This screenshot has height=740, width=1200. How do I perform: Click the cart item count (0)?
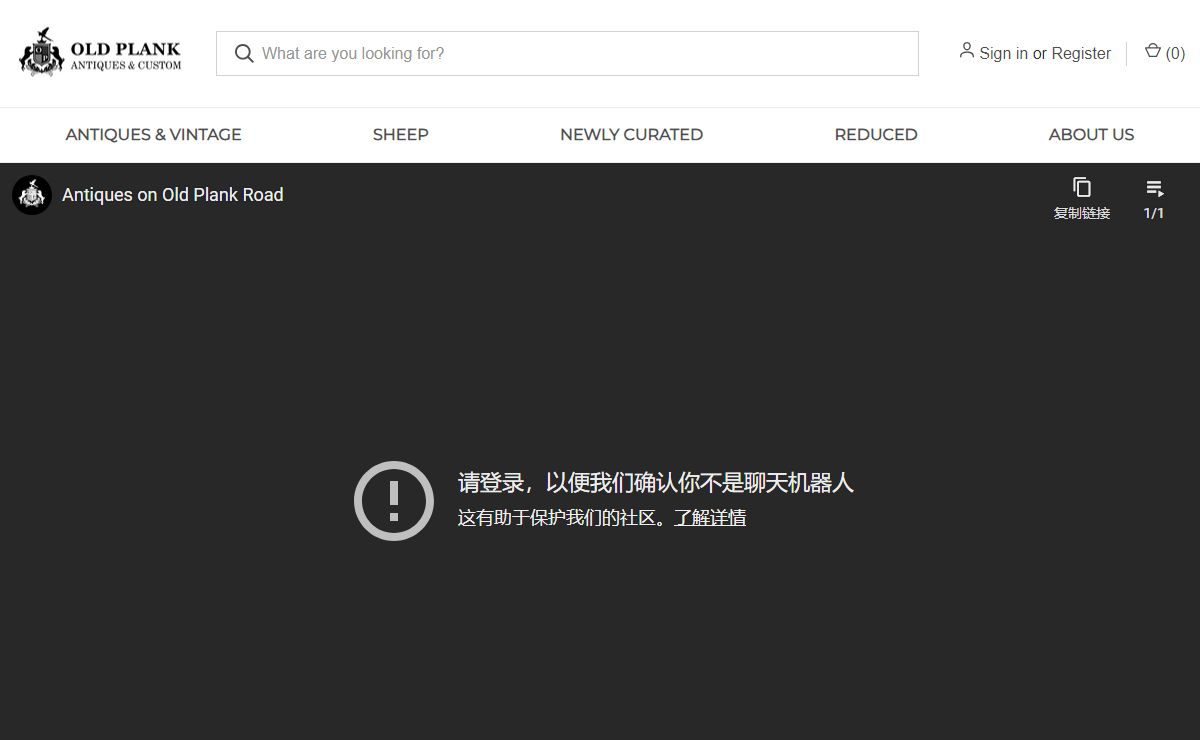pyautogui.click(x=1175, y=54)
